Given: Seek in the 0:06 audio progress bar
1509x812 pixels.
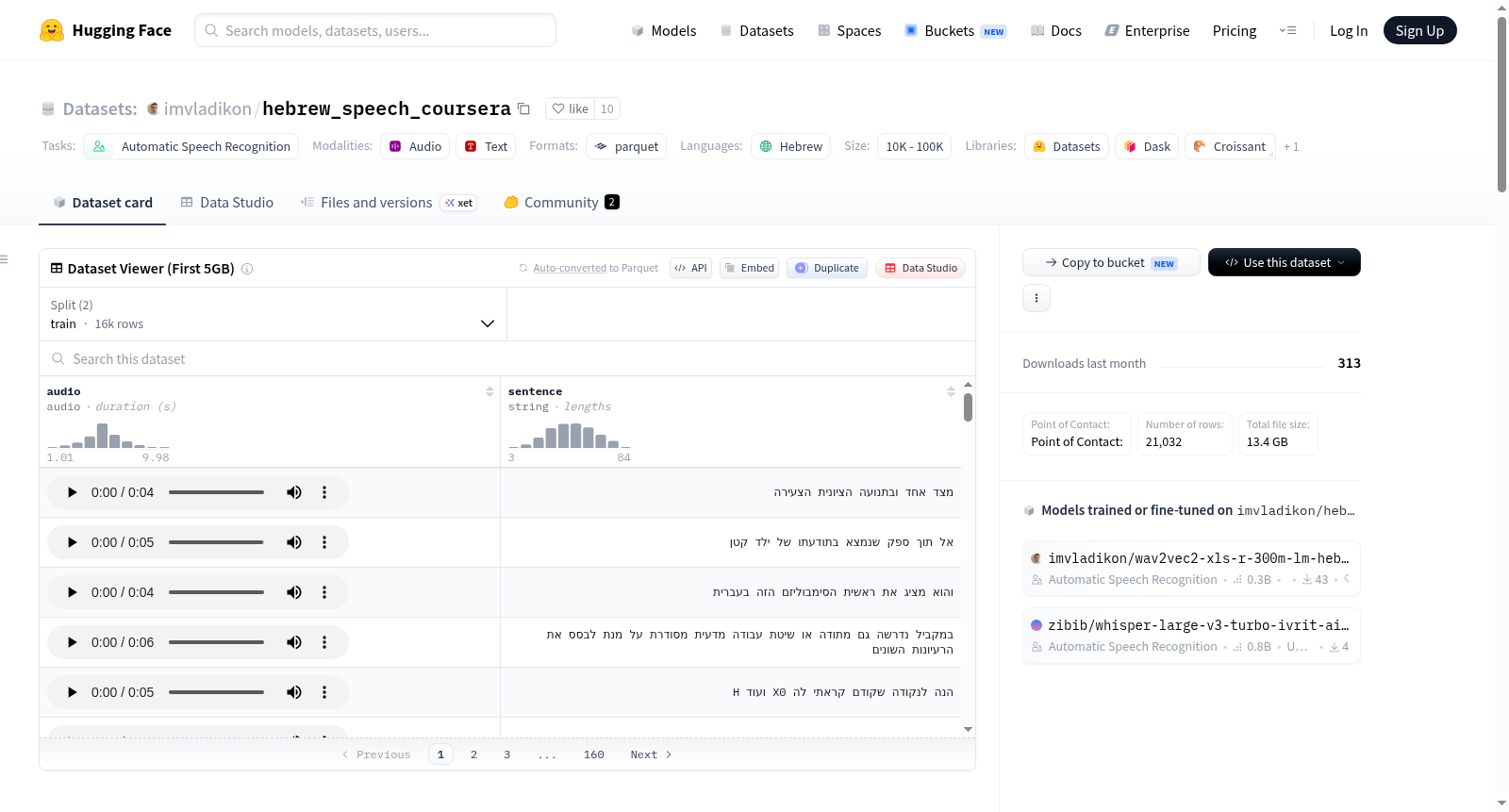Looking at the screenshot, I should [216, 642].
